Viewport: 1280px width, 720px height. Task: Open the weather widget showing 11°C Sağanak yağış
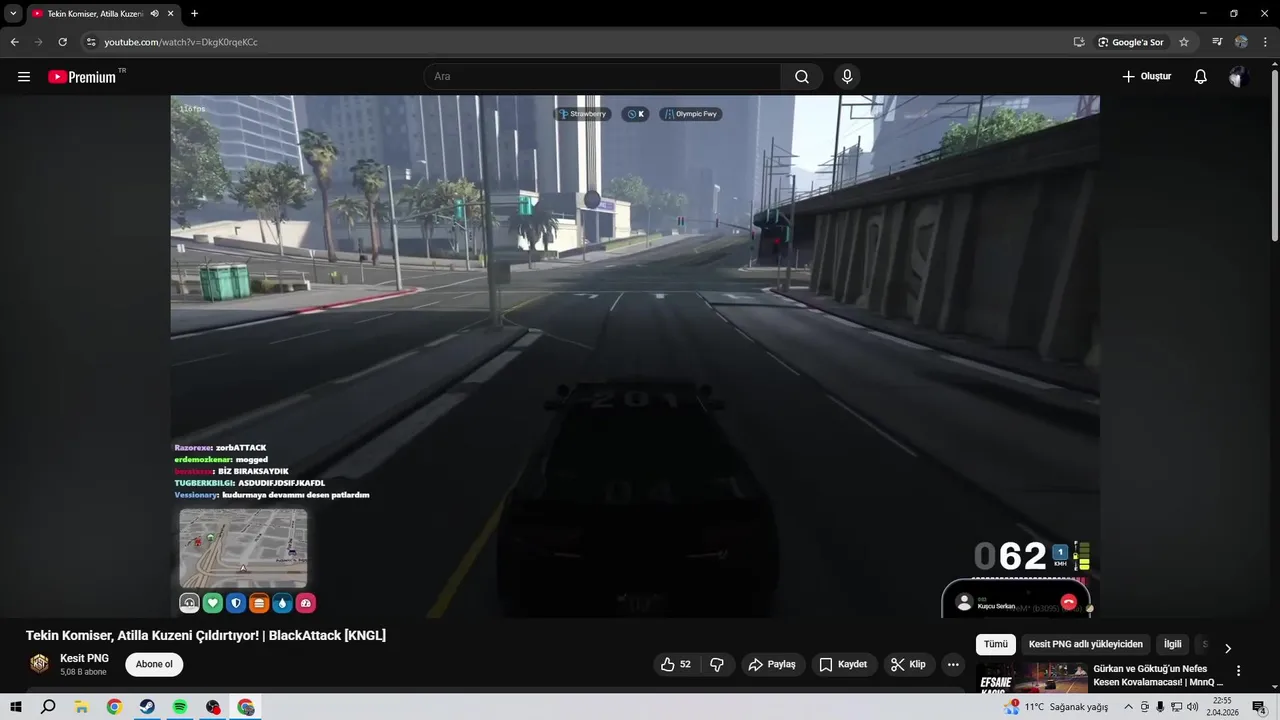point(1058,707)
